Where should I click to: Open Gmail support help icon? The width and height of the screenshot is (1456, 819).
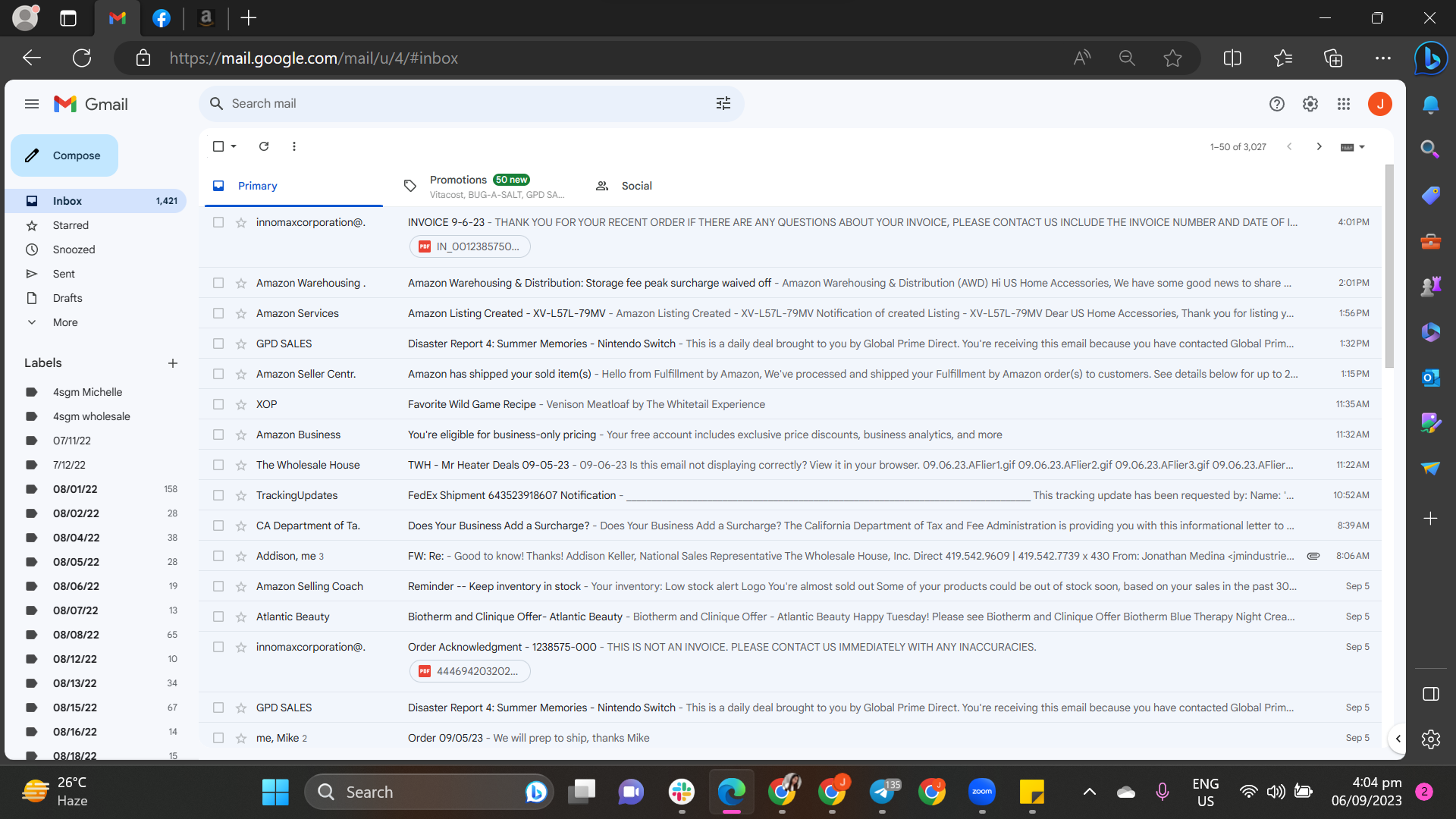click(x=1276, y=104)
